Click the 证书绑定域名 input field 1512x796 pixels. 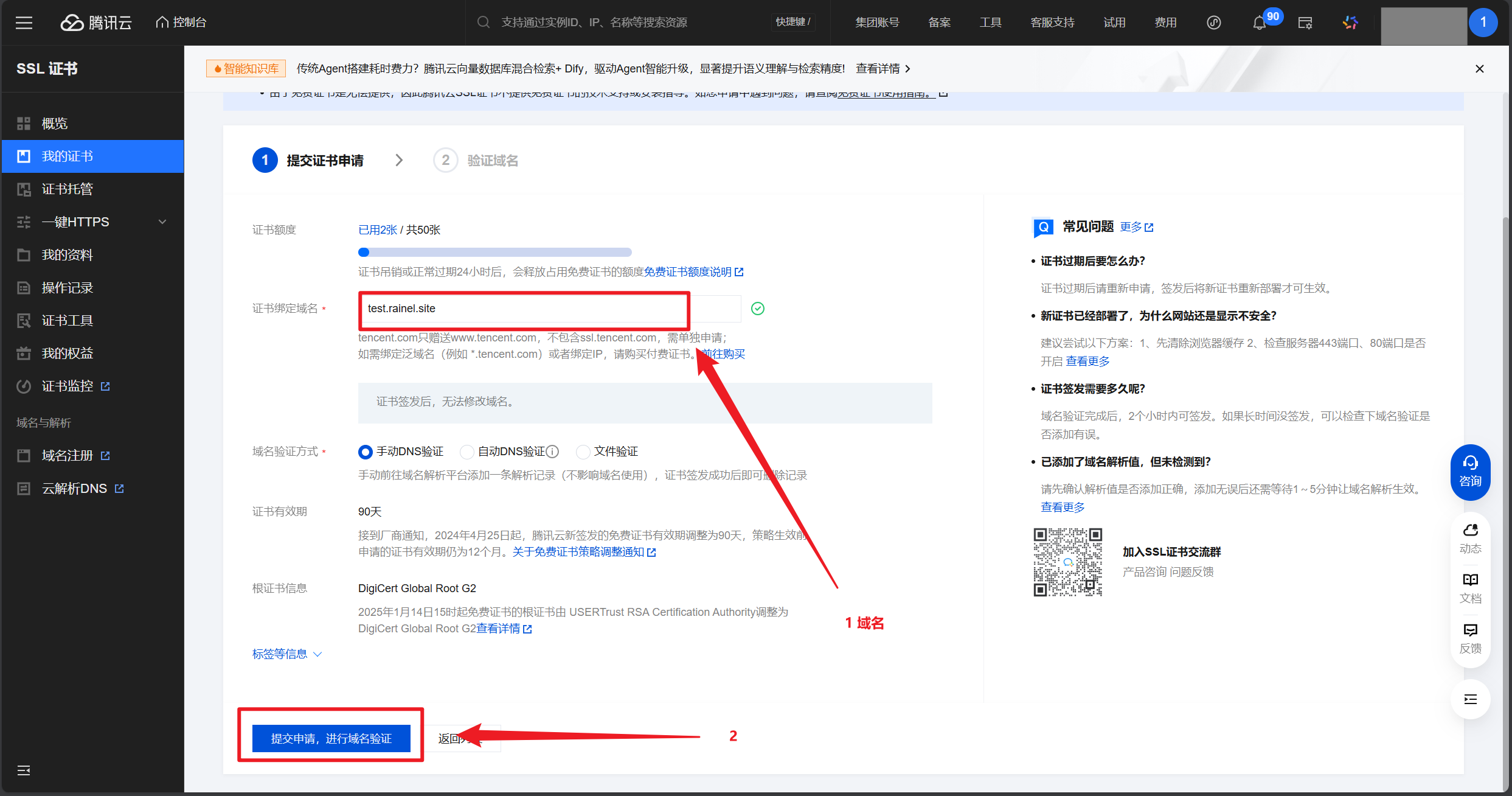[549, 309]
